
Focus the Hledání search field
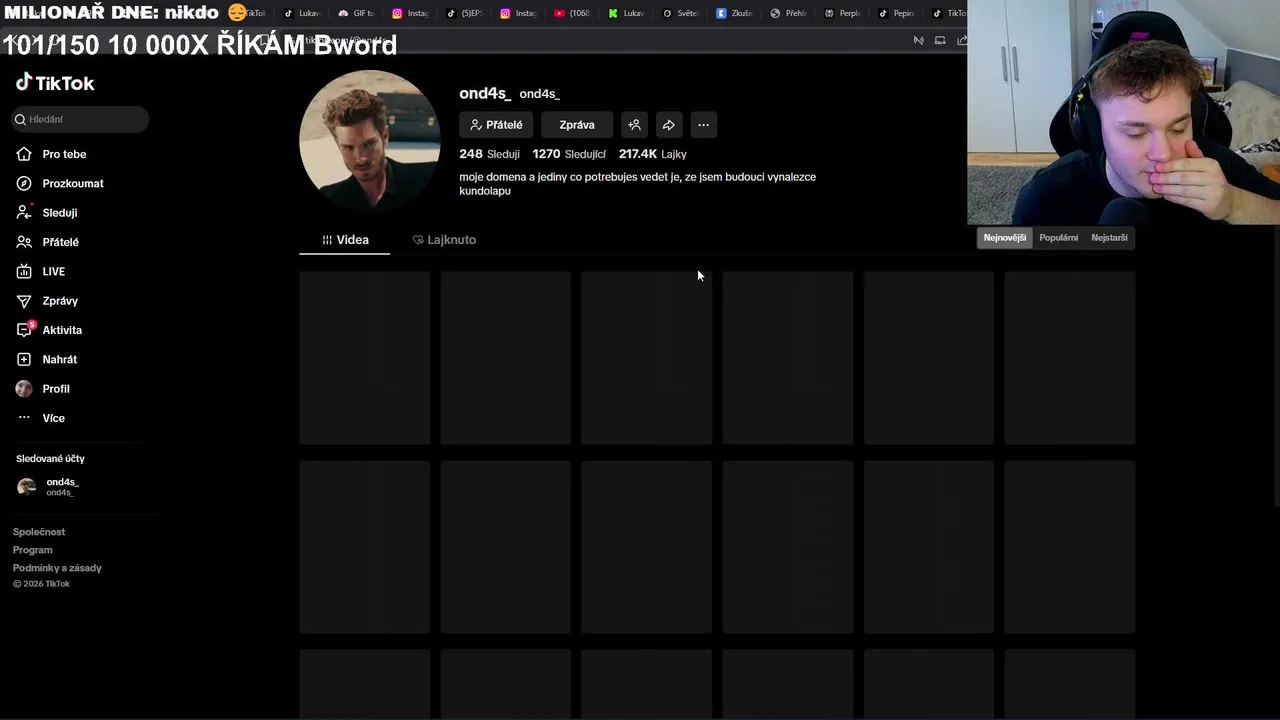[x=80, y=119]
